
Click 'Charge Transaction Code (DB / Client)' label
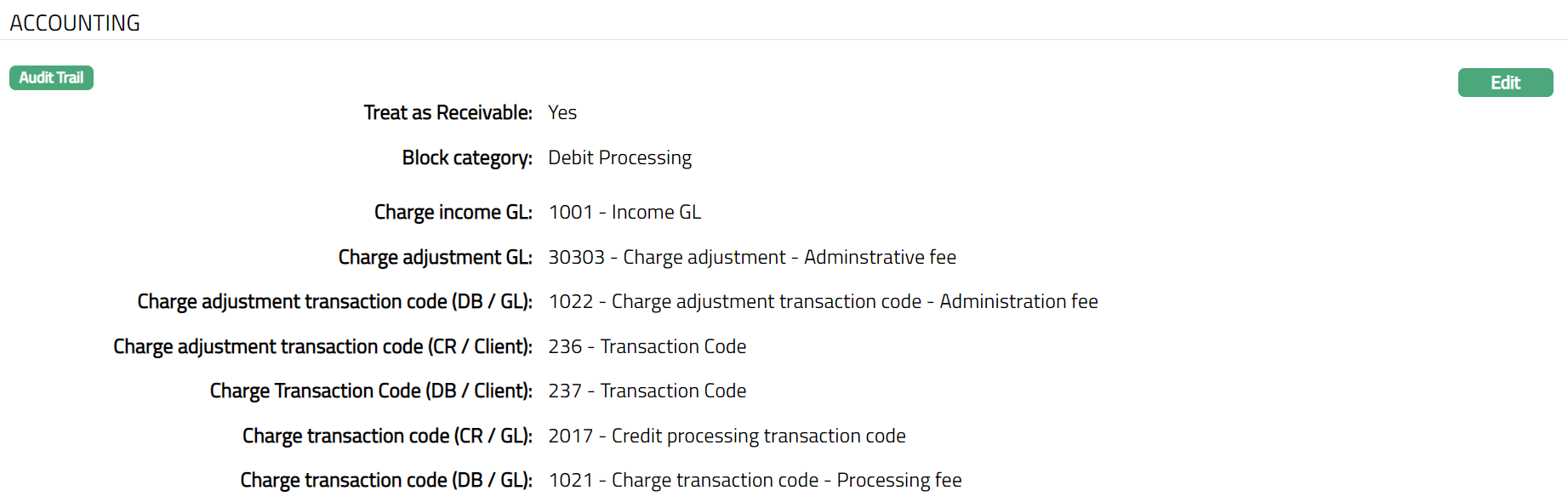[x=371, y=391]
